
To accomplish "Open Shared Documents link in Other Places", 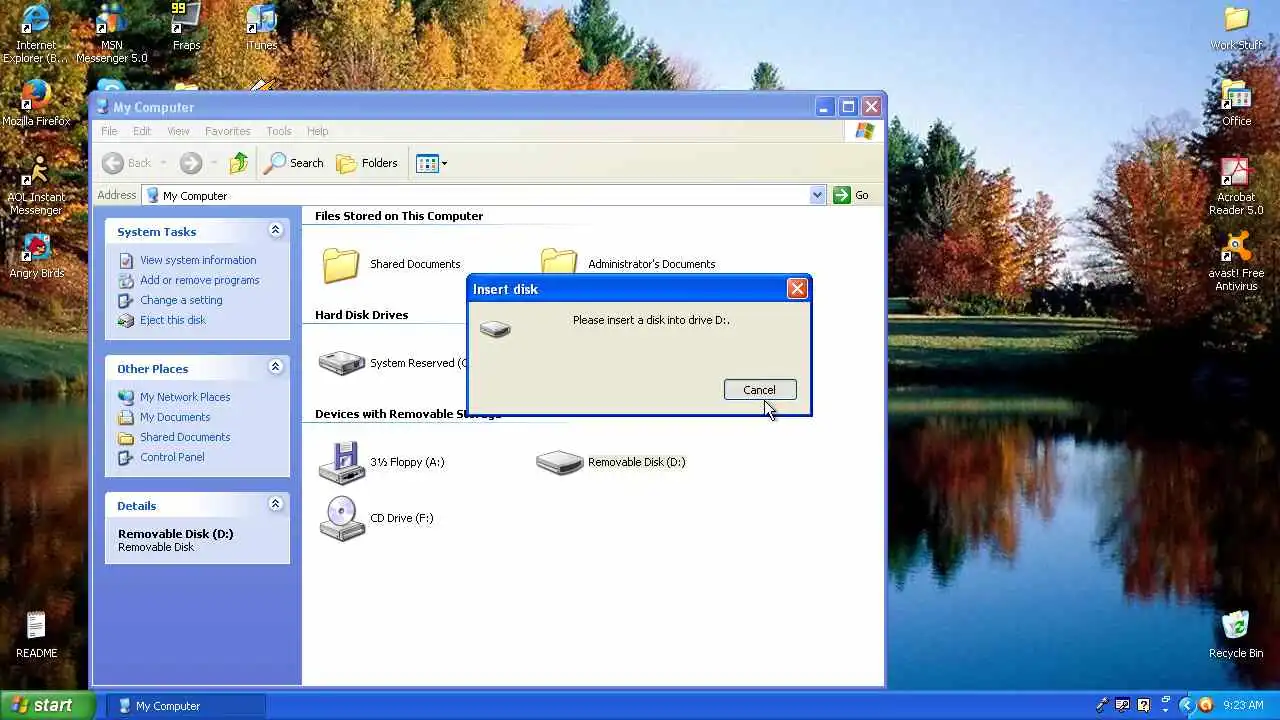I will pos(185,437).
